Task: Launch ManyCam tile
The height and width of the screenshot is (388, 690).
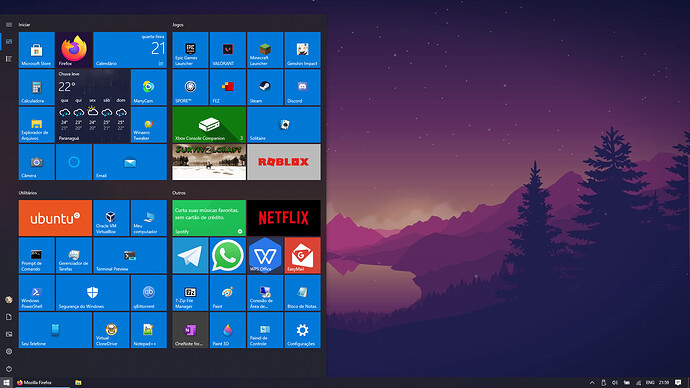Action: tap(149, 87)
